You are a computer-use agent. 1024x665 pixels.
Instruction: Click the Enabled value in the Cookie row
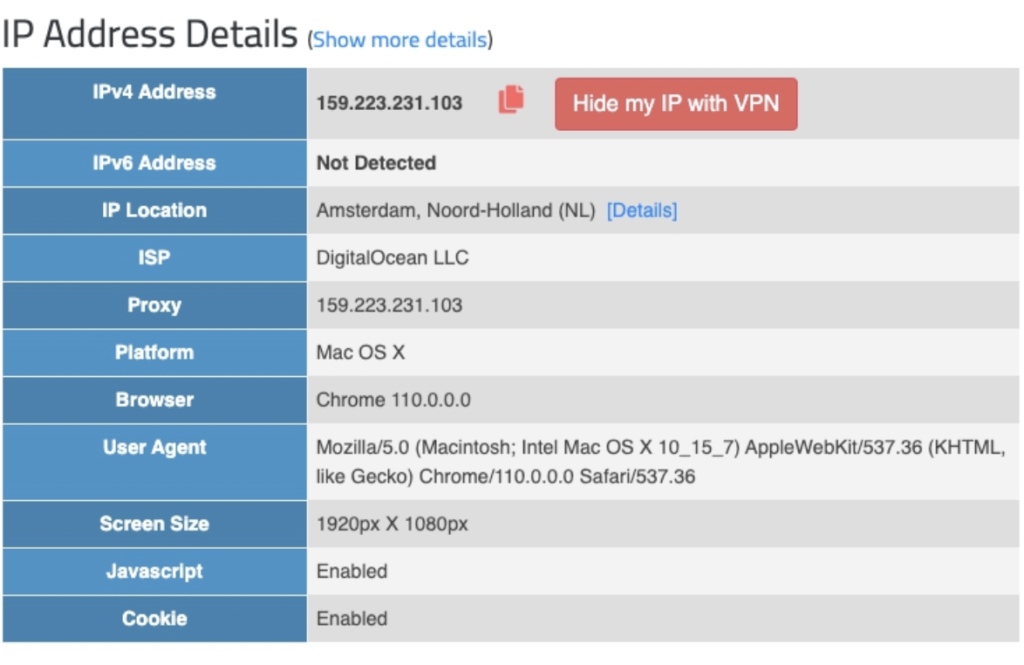click(352, 619)
